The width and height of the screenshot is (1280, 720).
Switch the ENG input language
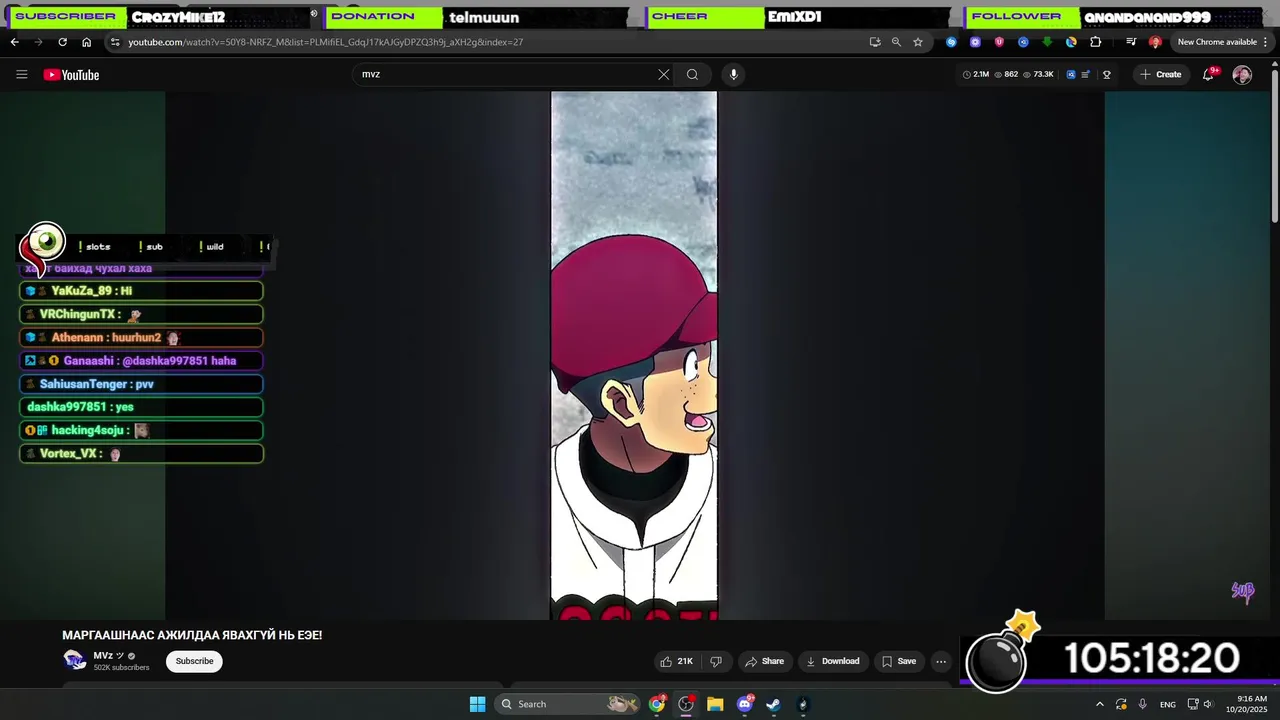(1168, 705)
